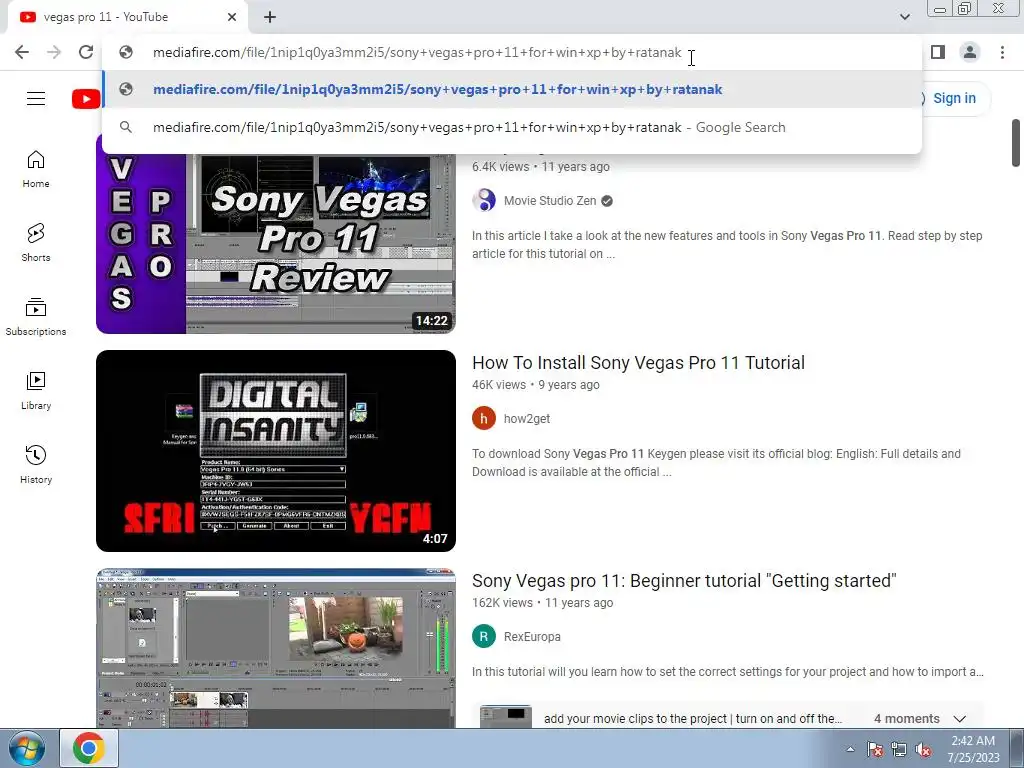Click description starting 'In this article I take a look'
Image resolution: width=1024 pixels, height=768 pixels.
point(727,244)
